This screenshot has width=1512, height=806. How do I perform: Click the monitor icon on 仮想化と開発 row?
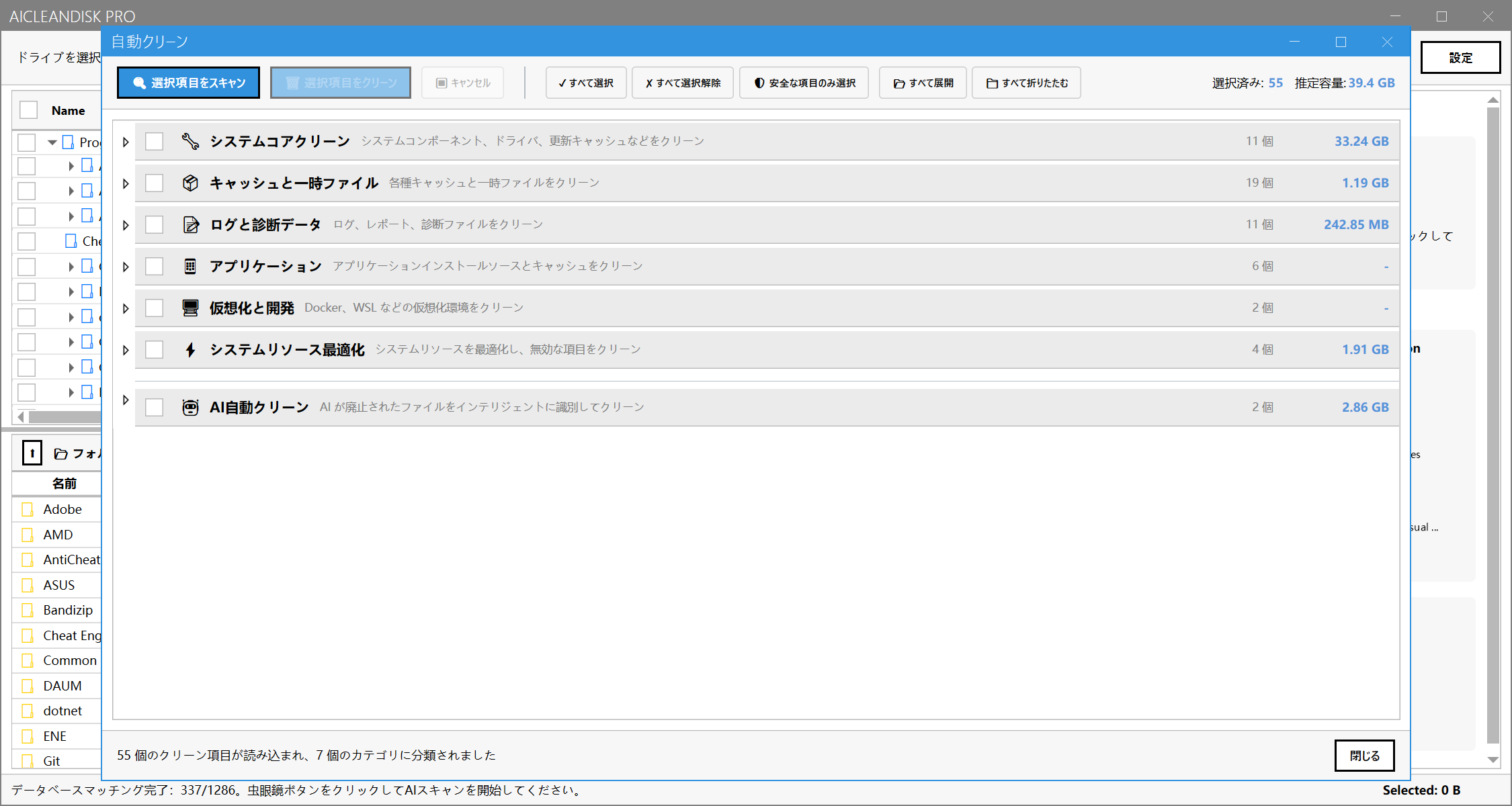point(191,308)
